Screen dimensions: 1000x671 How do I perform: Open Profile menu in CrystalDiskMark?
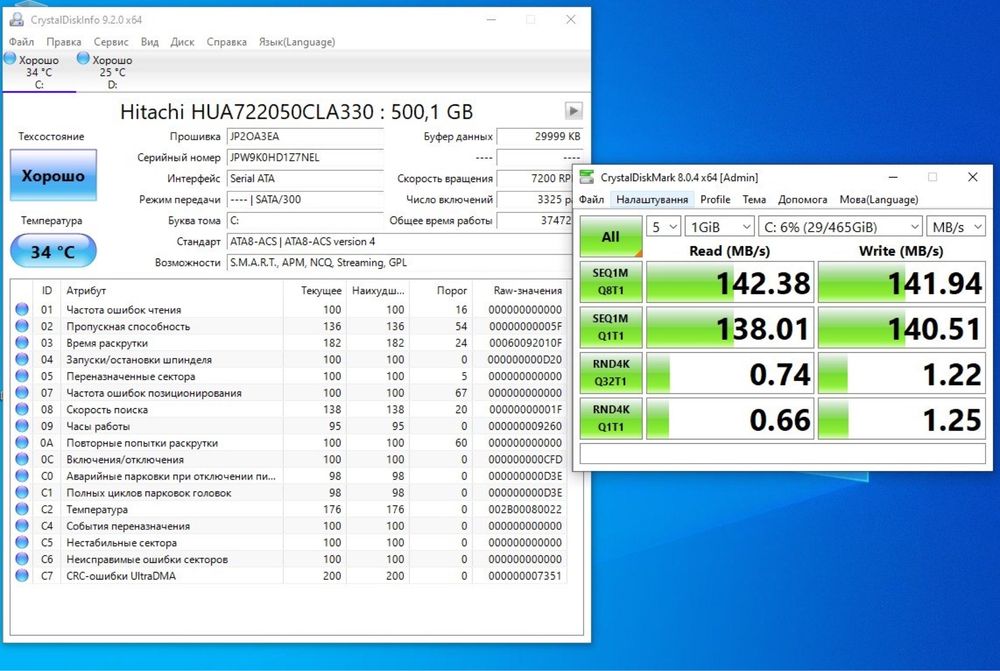point(715,199)
